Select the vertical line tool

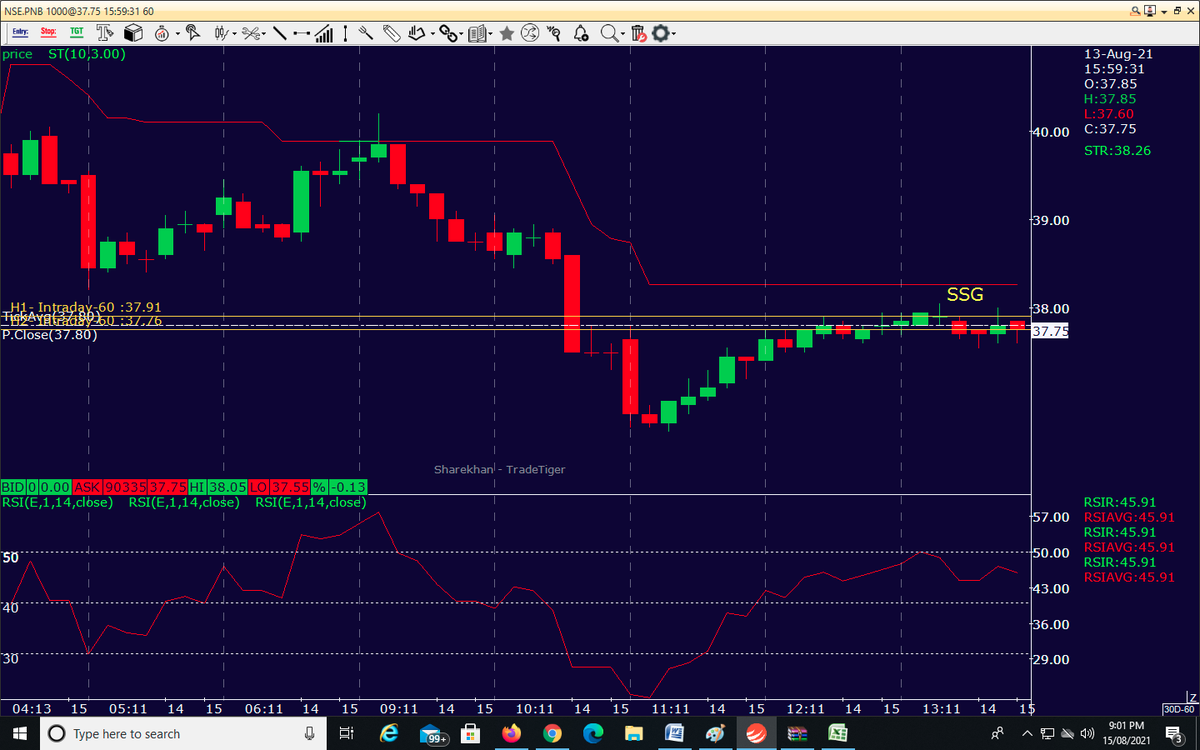pyautogui.click(x=344, y=33)
